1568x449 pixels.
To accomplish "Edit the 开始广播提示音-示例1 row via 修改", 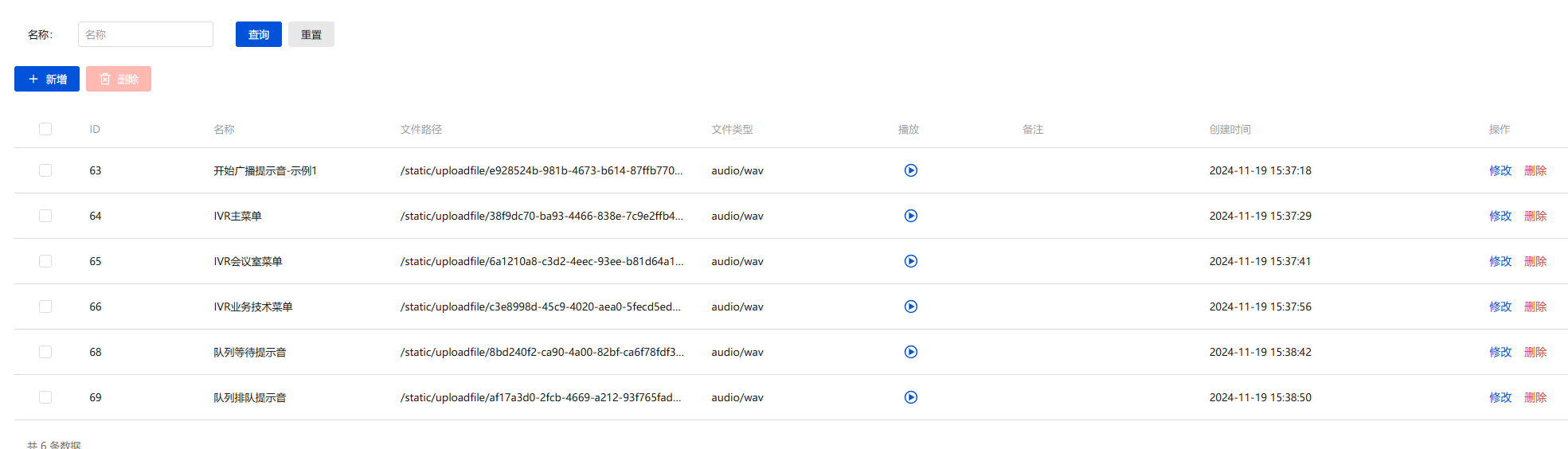I will click(x=1500, y=170).
